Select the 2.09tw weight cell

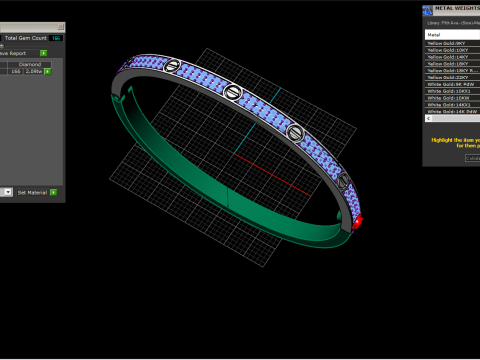tap(34, 71)
